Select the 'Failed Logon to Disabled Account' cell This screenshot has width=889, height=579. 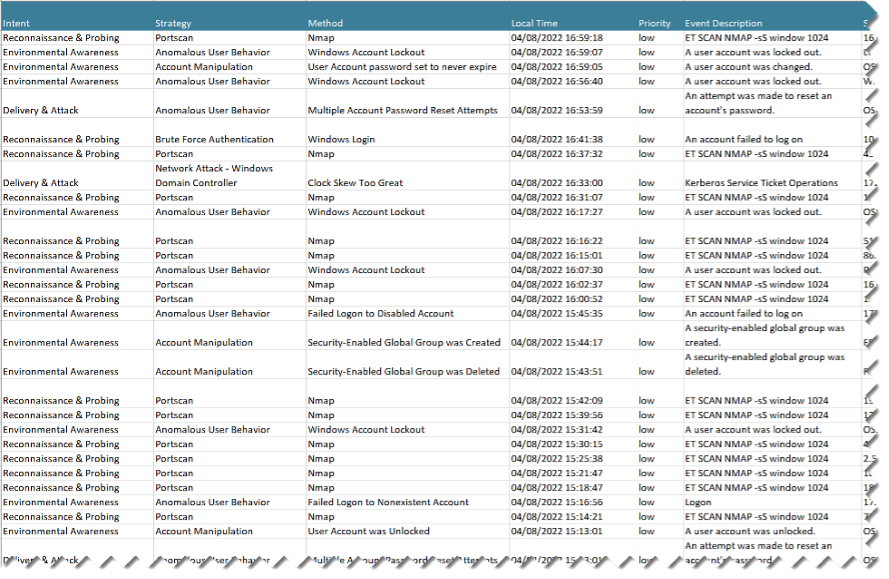(380, 313)
